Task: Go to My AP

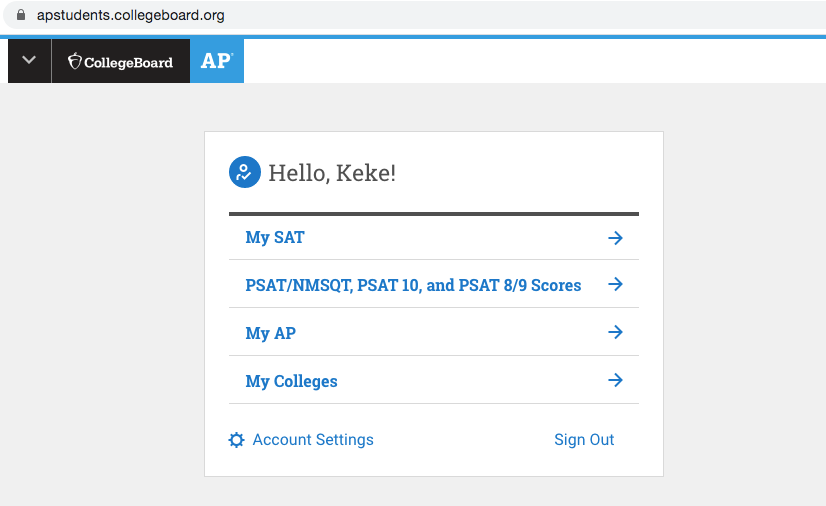Action: pos(271,333)
